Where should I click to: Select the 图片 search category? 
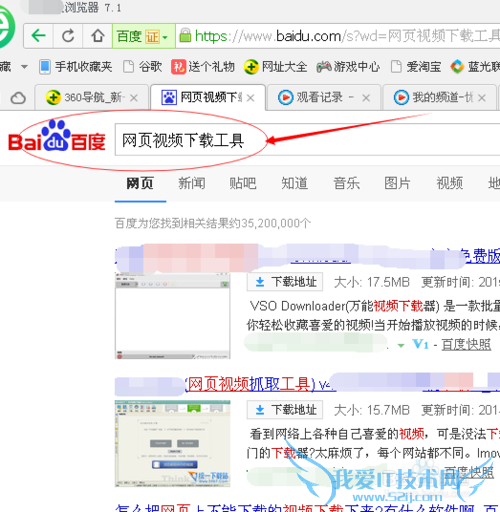397,183
